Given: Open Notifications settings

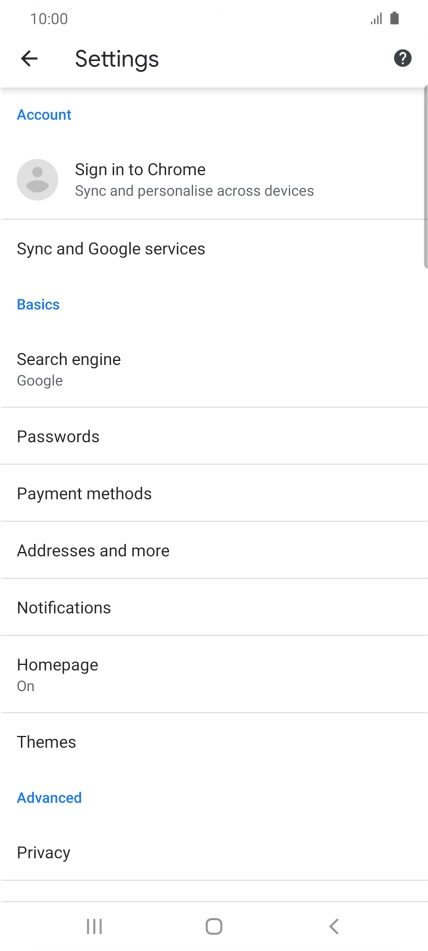Looking at the screenshot, I should coord(214,607).
